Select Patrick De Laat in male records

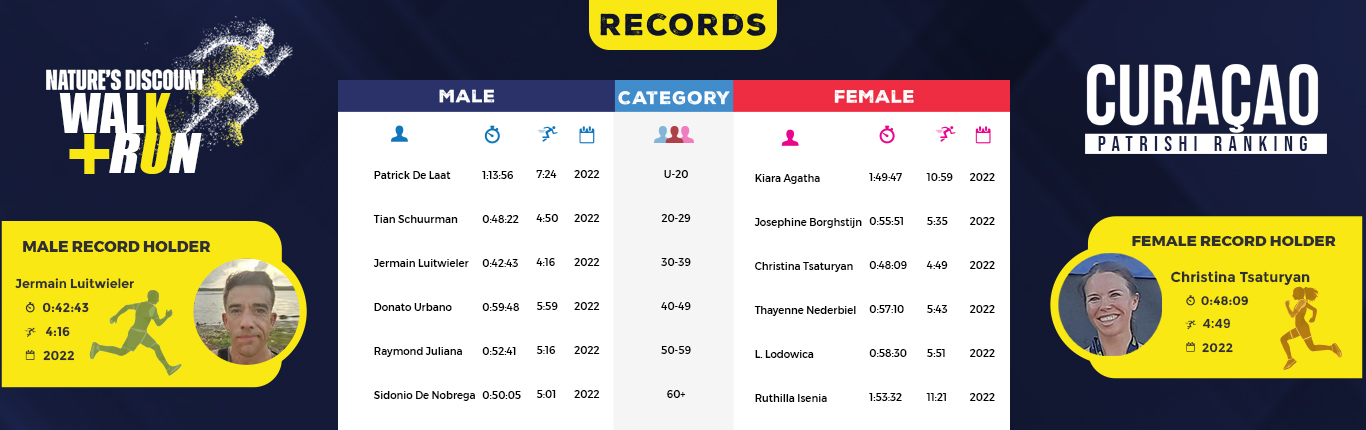412,175
